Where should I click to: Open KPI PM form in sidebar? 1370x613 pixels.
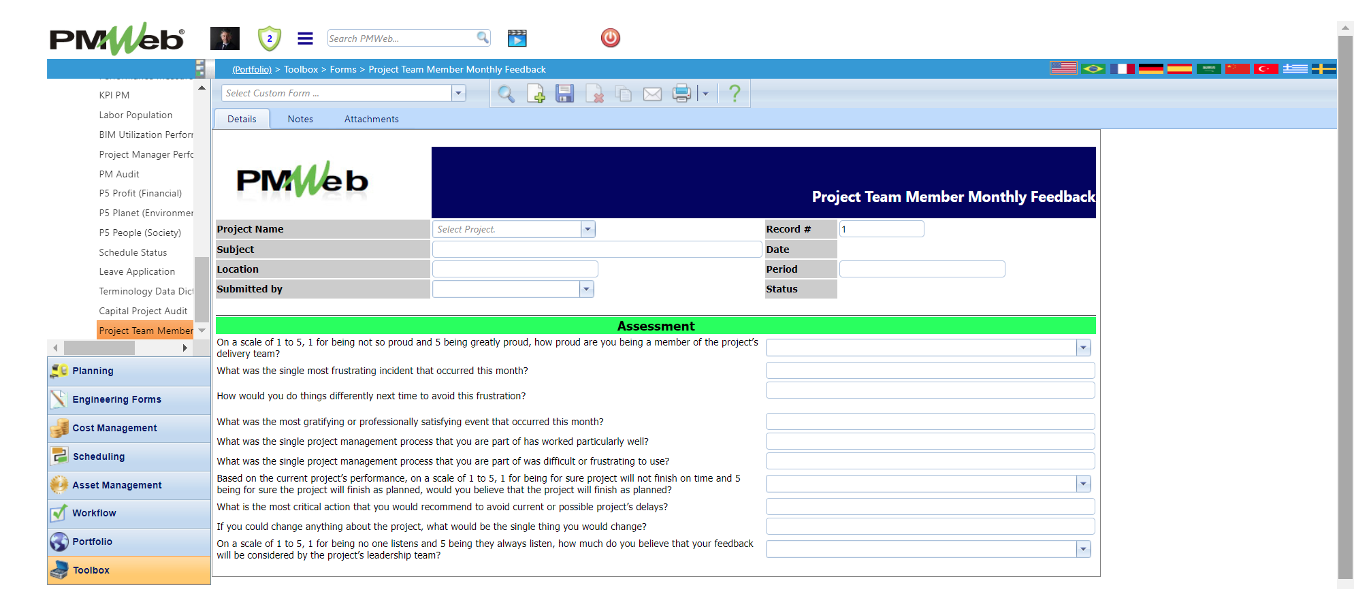coord(114,95)
